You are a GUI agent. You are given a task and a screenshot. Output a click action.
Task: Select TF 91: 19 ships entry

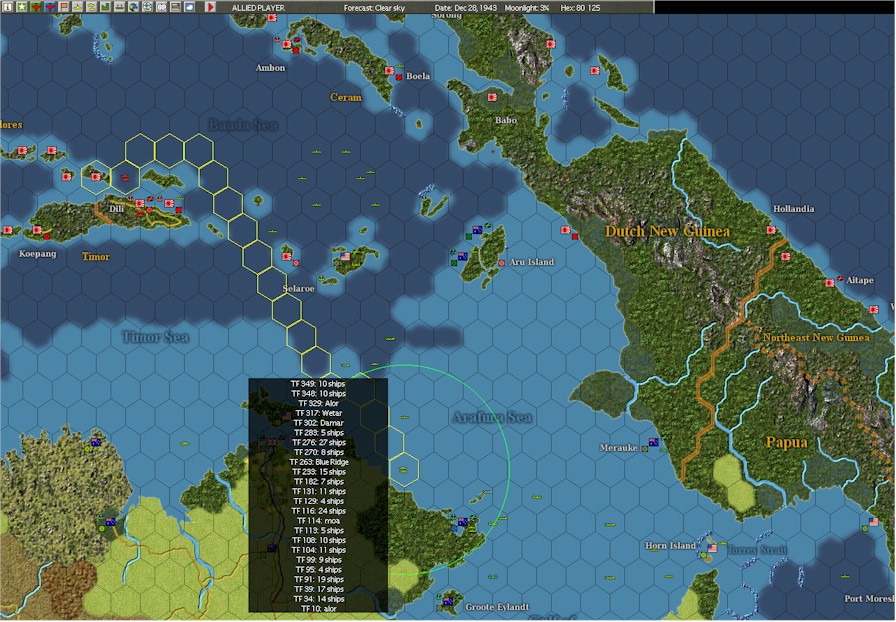(318, 579)
